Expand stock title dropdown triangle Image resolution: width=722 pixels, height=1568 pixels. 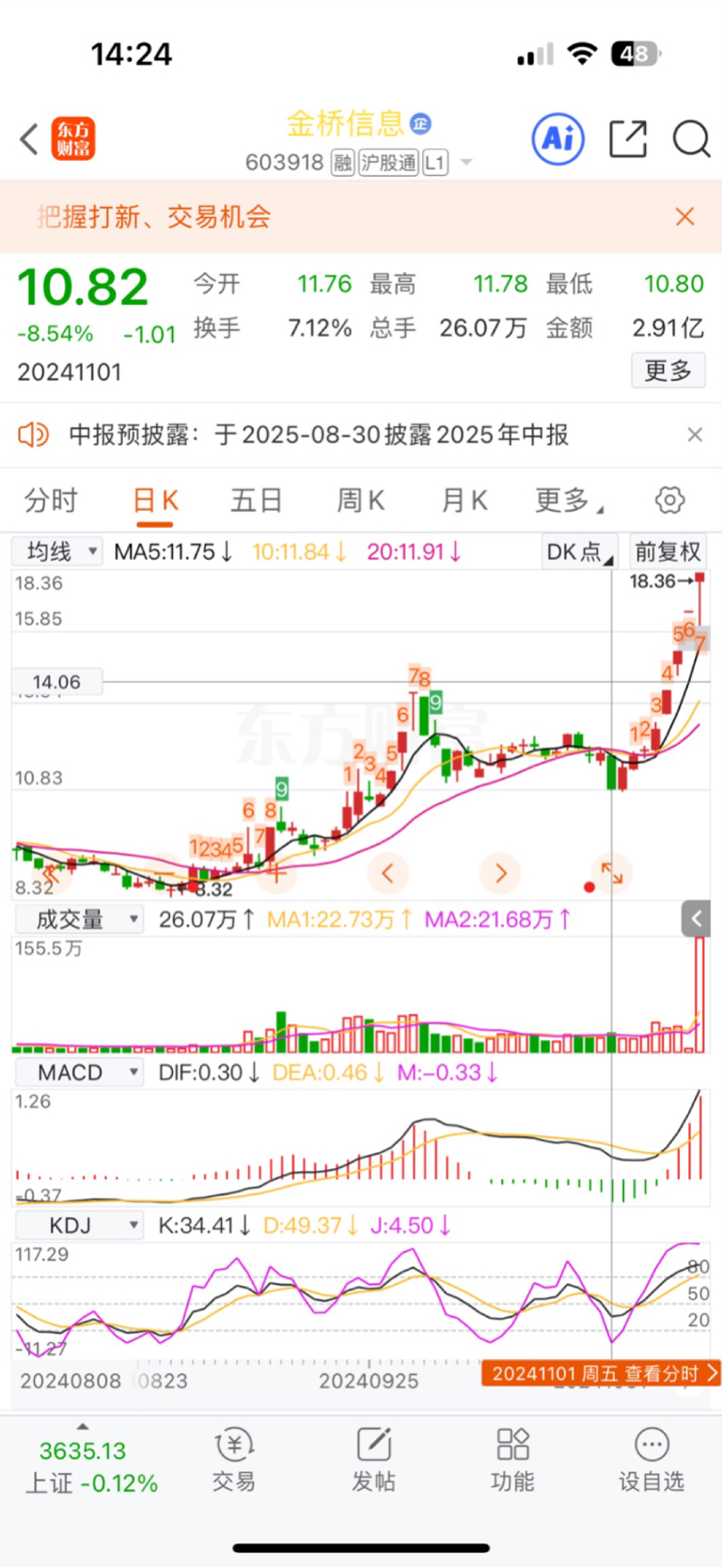tap(465, 164)
